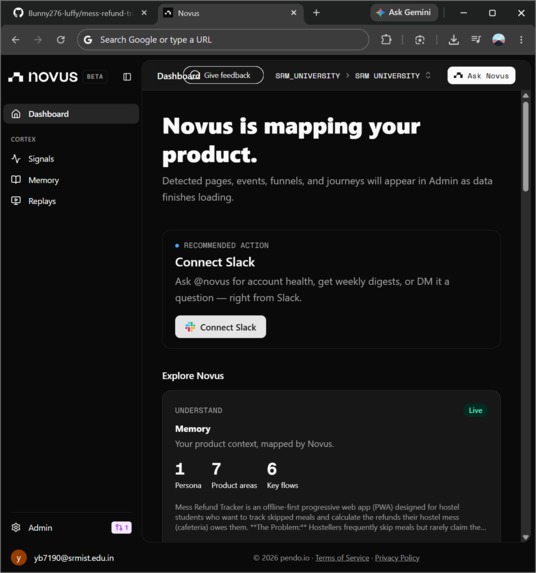Click the scroll down arrow
This screenshot has height=573, width=536.
525,537
